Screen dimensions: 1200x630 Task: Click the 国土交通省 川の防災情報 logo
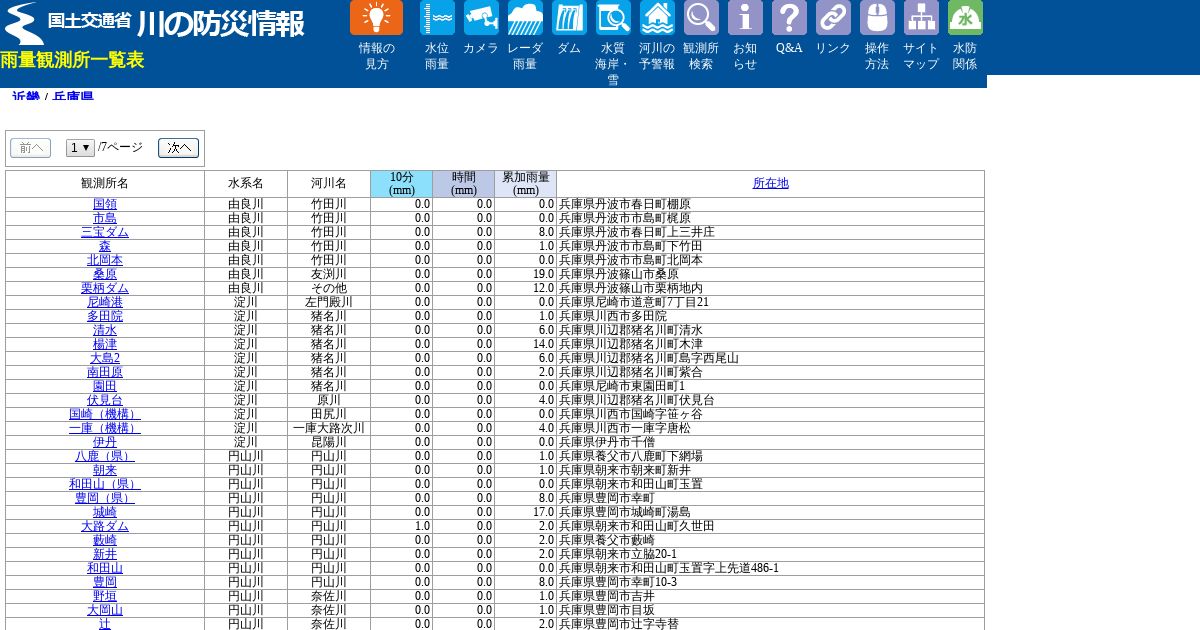(155, 23)
